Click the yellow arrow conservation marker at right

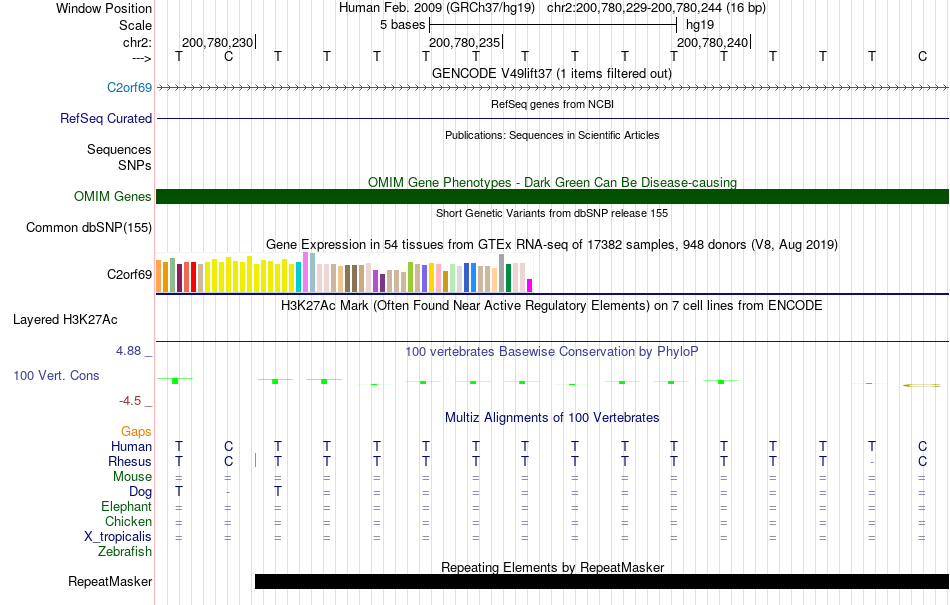click(922, 385)
